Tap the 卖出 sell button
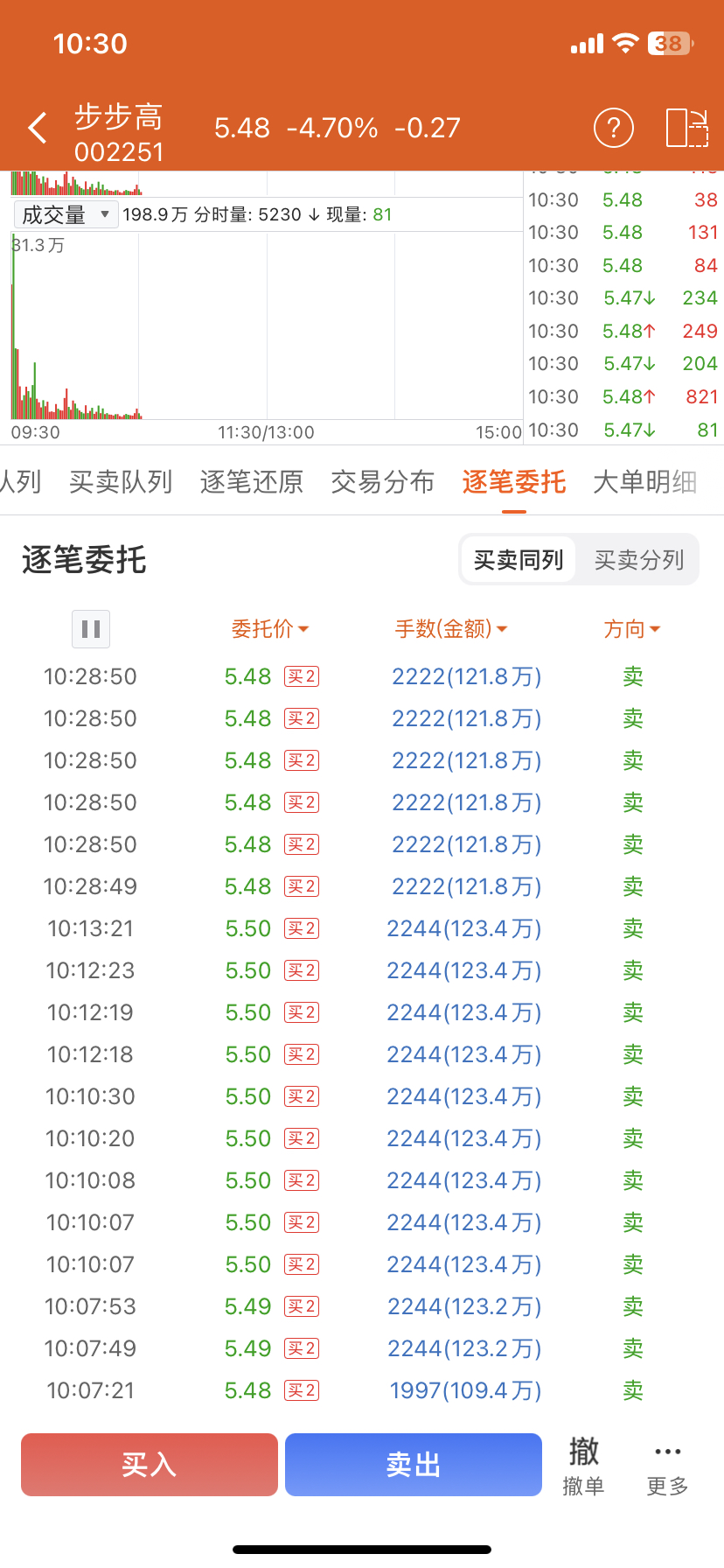Image resolution: width=724 pixels, height=1568 pixels. tap(414, 1465)
